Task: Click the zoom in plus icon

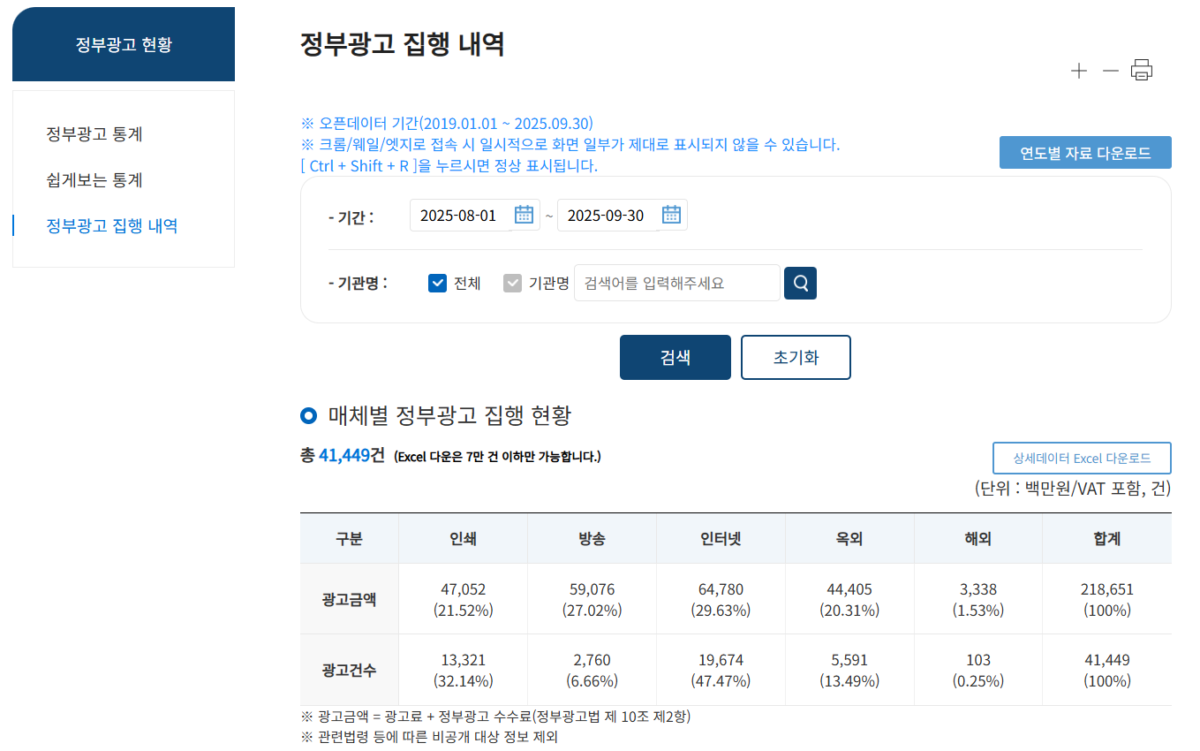Action: point(1078,71)
